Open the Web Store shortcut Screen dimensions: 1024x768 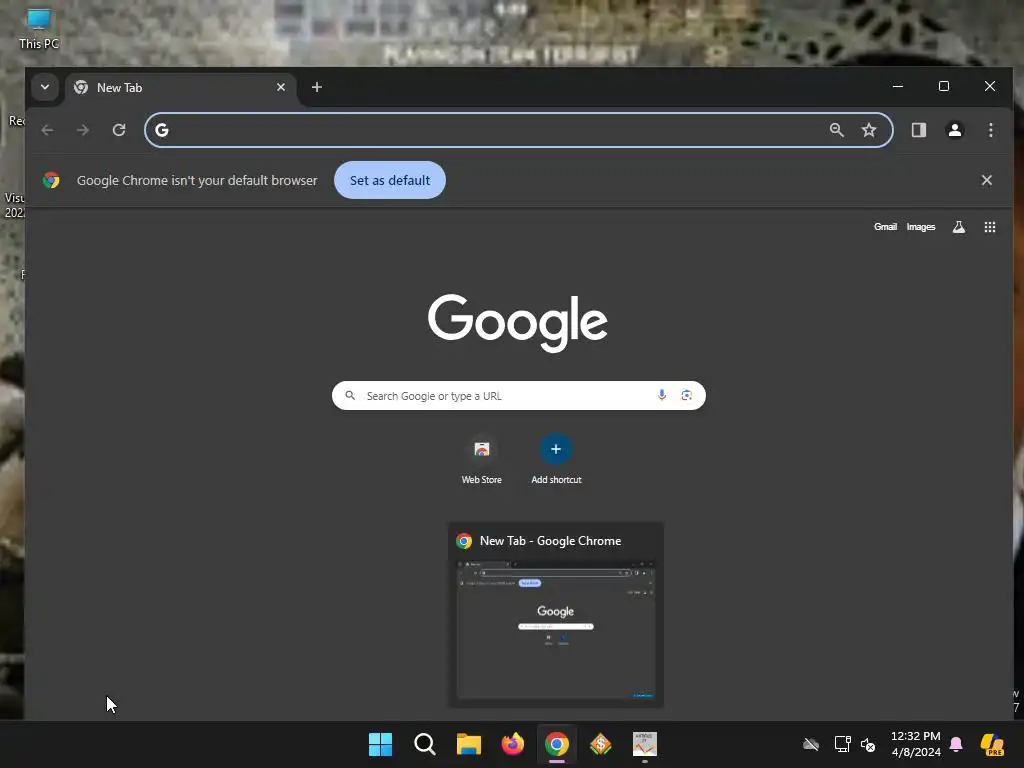[482, 460]
